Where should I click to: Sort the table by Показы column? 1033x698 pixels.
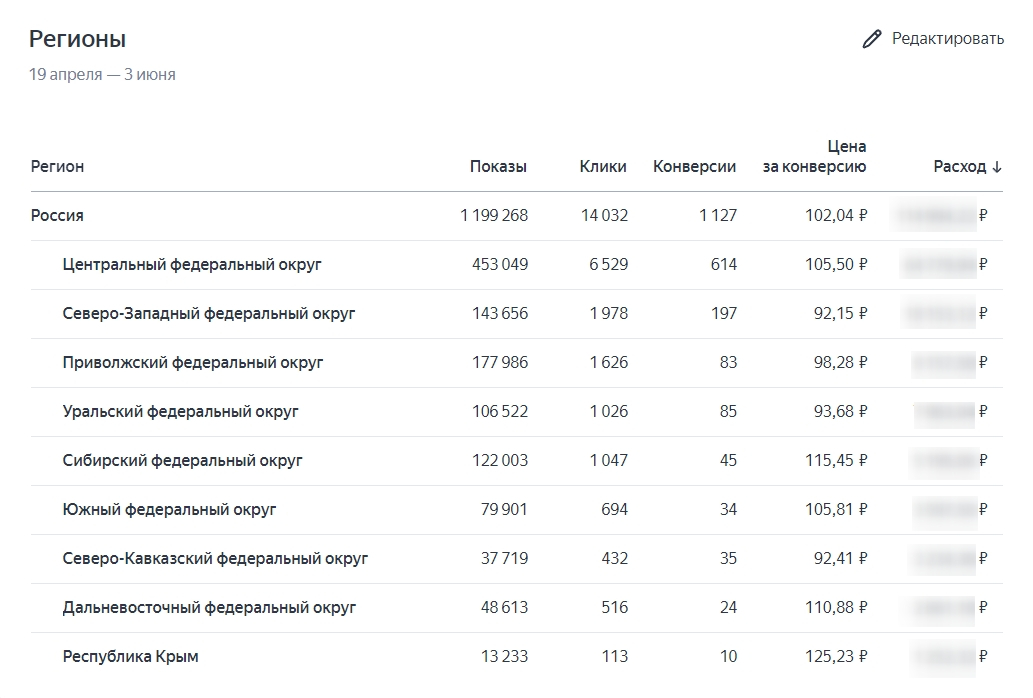click(x=498, y=167)
